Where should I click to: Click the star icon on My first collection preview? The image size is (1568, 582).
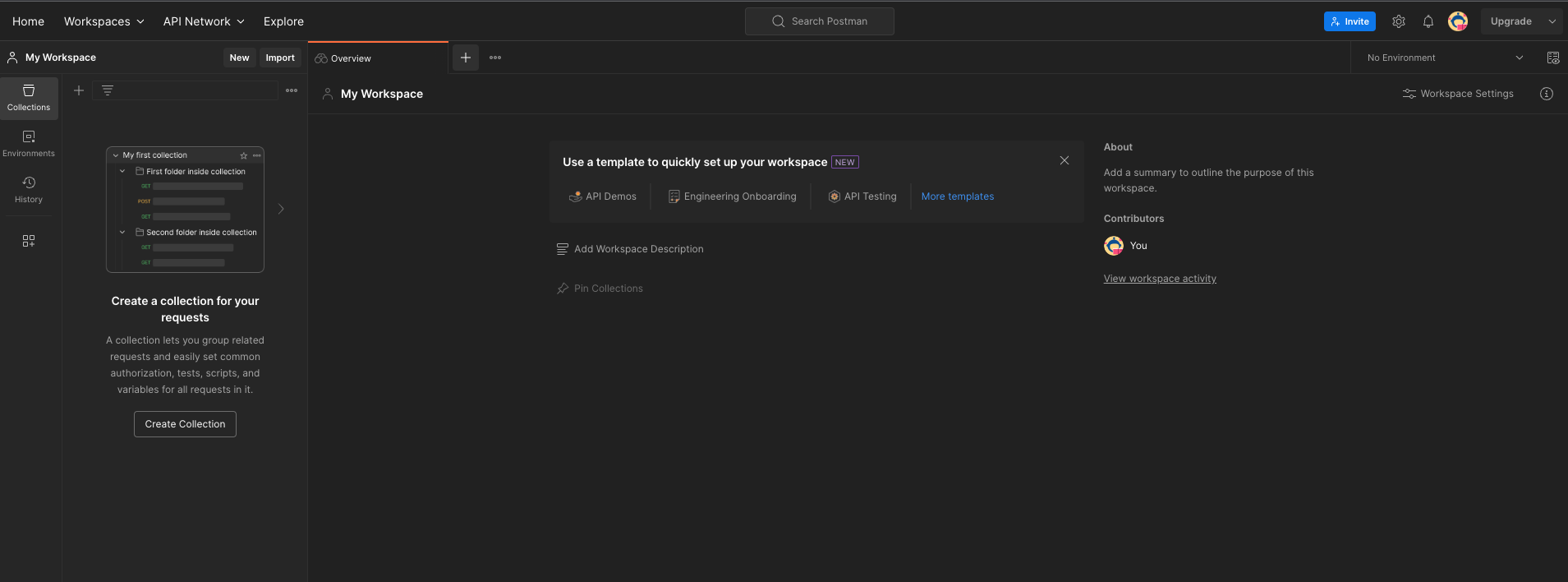point(243,155)
